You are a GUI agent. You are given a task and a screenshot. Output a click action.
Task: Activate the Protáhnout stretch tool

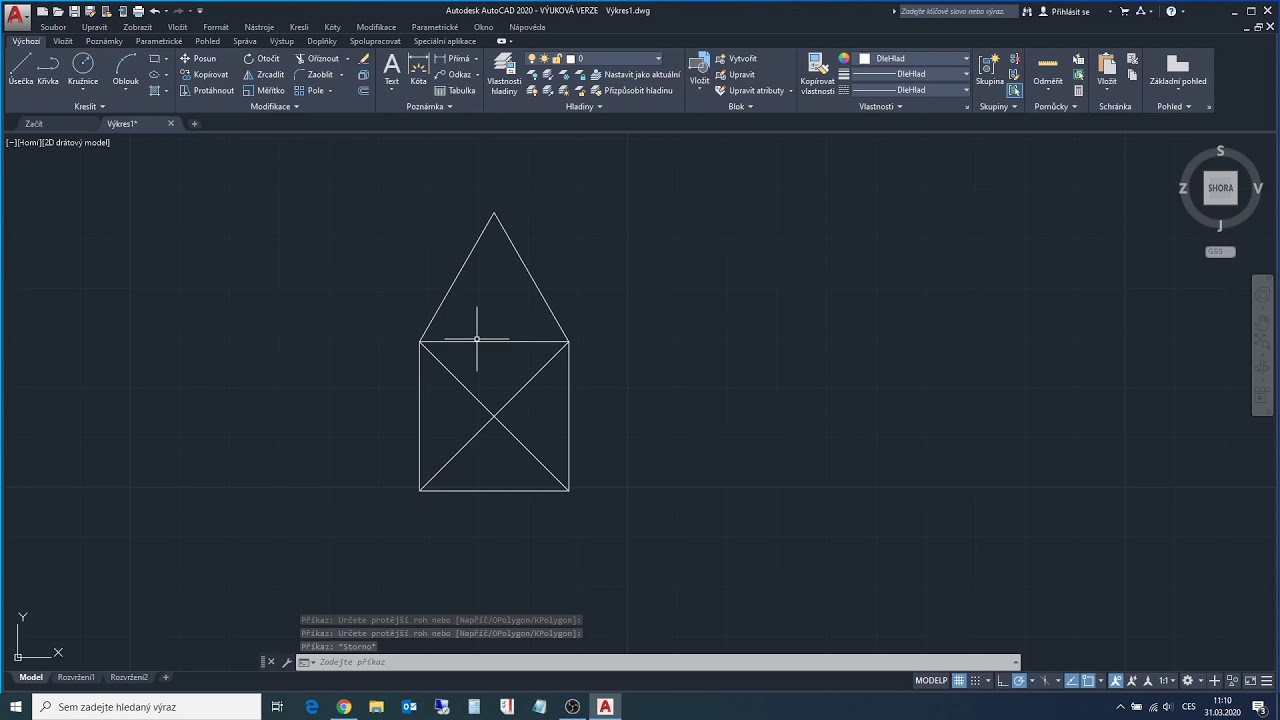(x=206, y=91)
